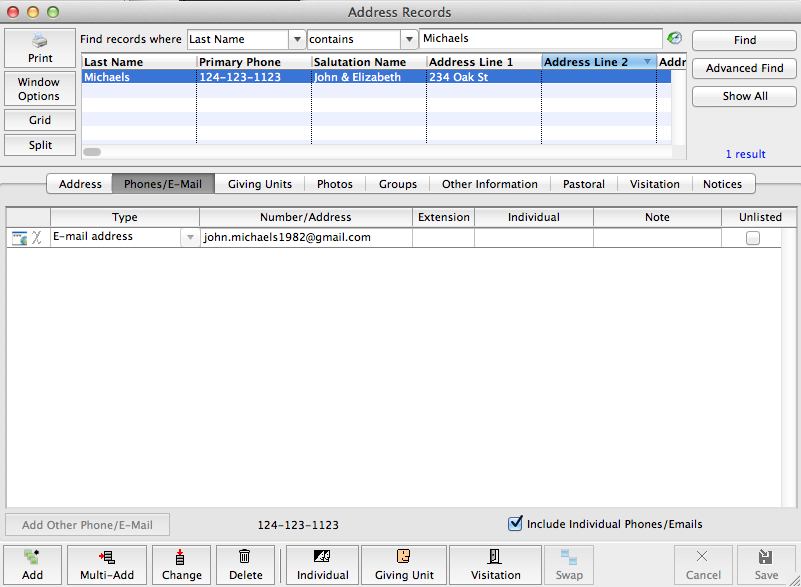Switch to the Giving Units tab

[x=259, y=184]
